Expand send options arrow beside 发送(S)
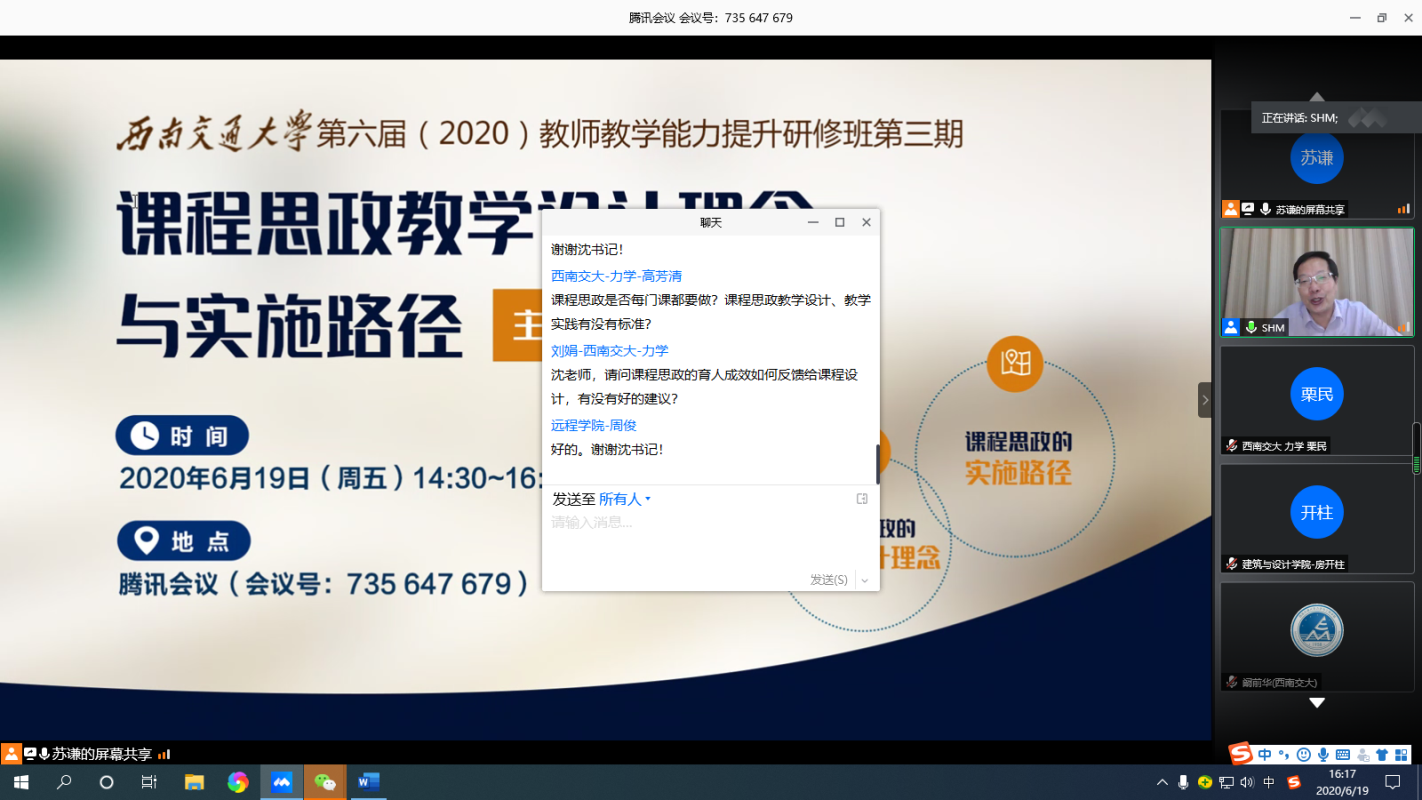Image resolution: width=1422 pixels, height=800 pixels. click(x=865, y=580)
